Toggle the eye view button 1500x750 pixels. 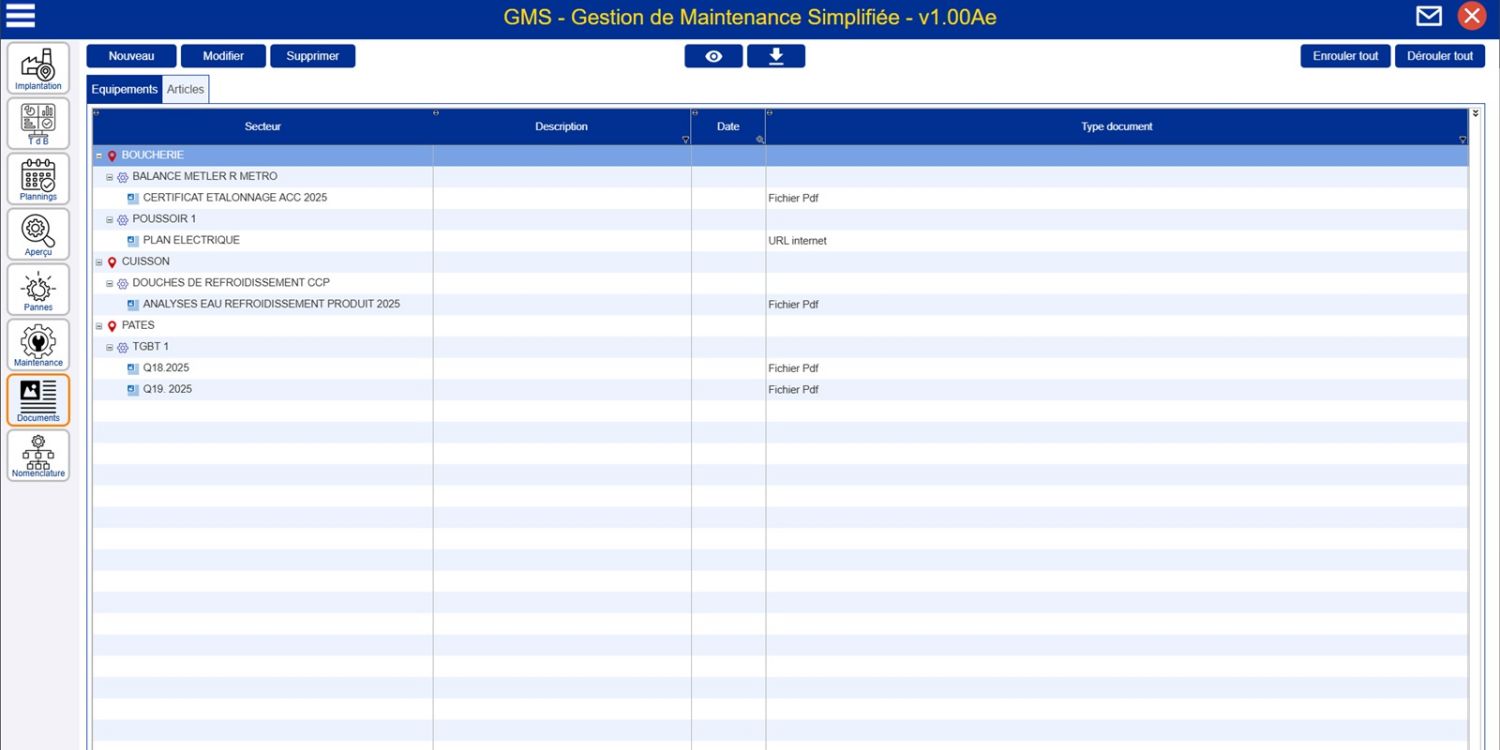pos(713,56)
